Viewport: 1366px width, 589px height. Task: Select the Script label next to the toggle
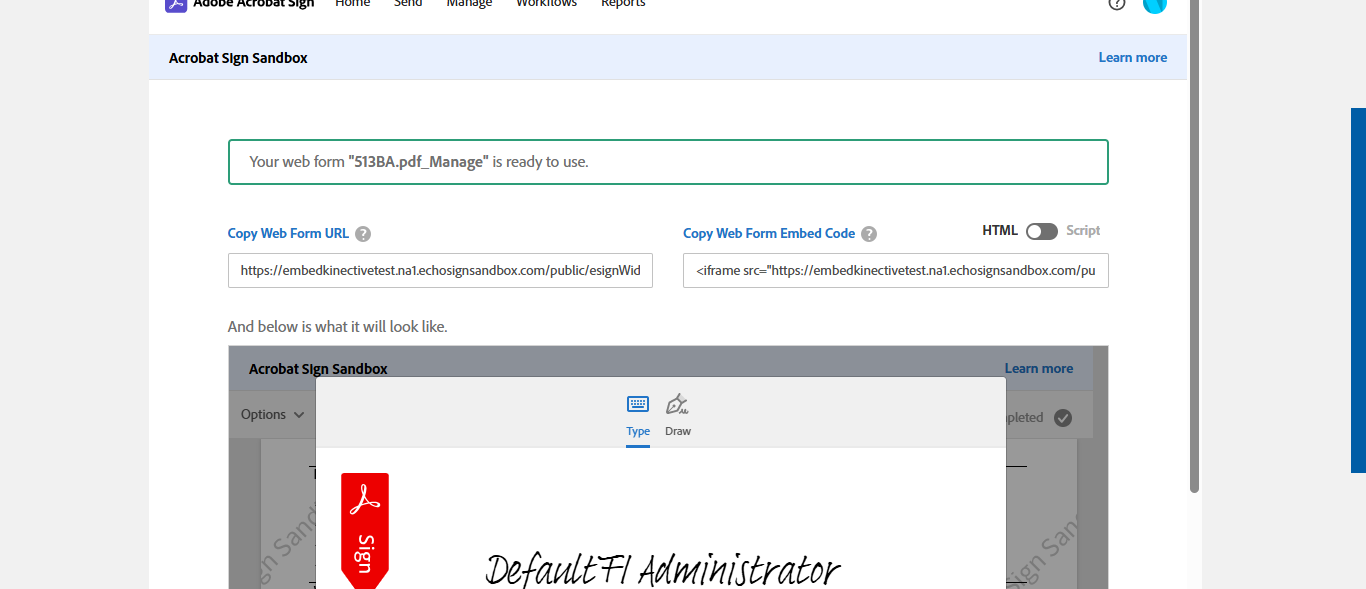1083,230
